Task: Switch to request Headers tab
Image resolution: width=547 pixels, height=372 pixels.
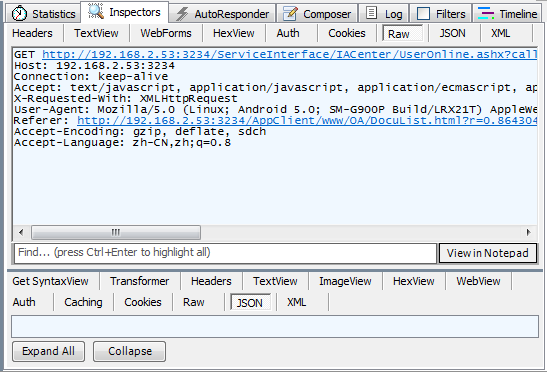Action: [32, 33]
